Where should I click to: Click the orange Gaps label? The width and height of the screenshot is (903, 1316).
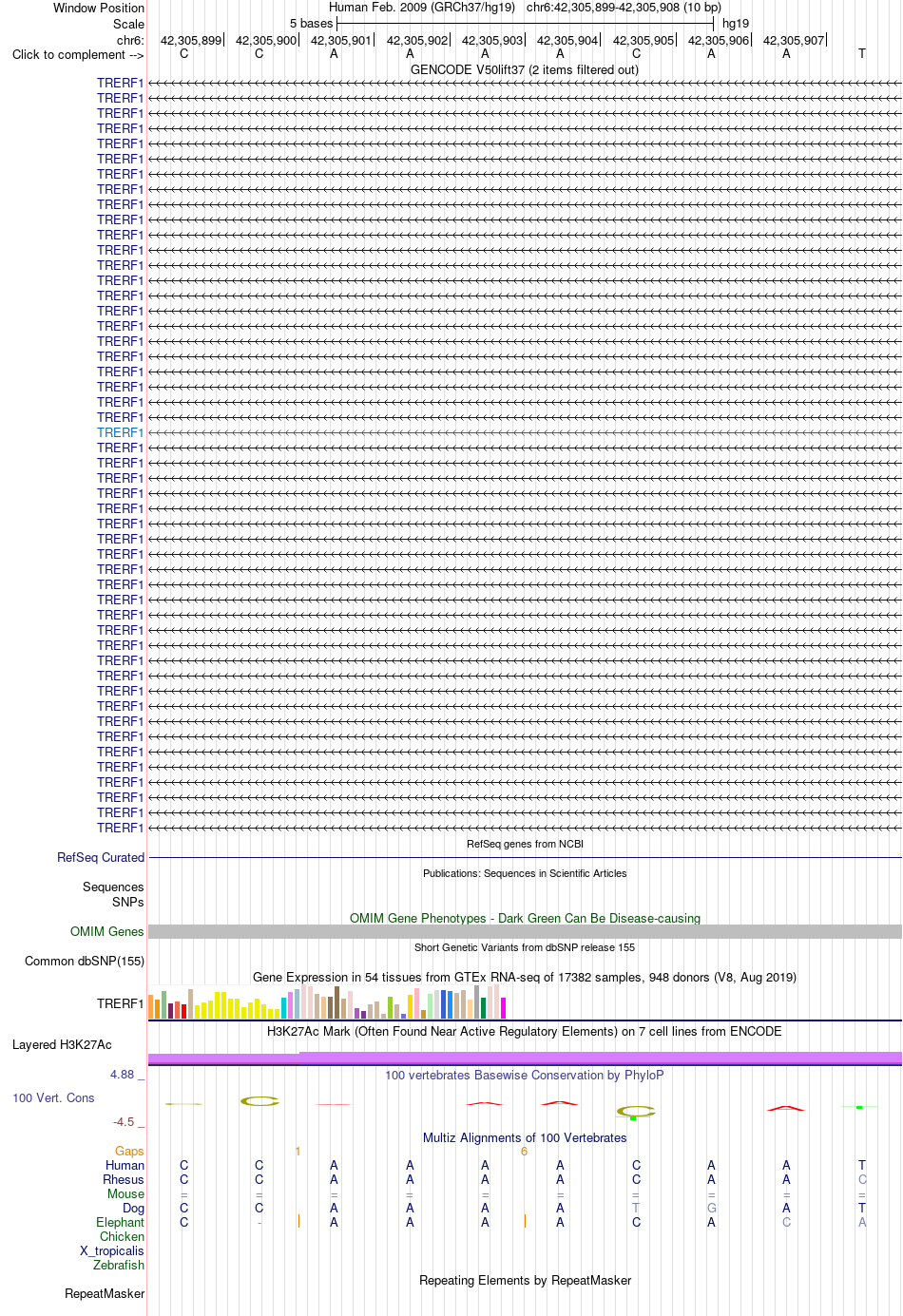coord(129,1151)
